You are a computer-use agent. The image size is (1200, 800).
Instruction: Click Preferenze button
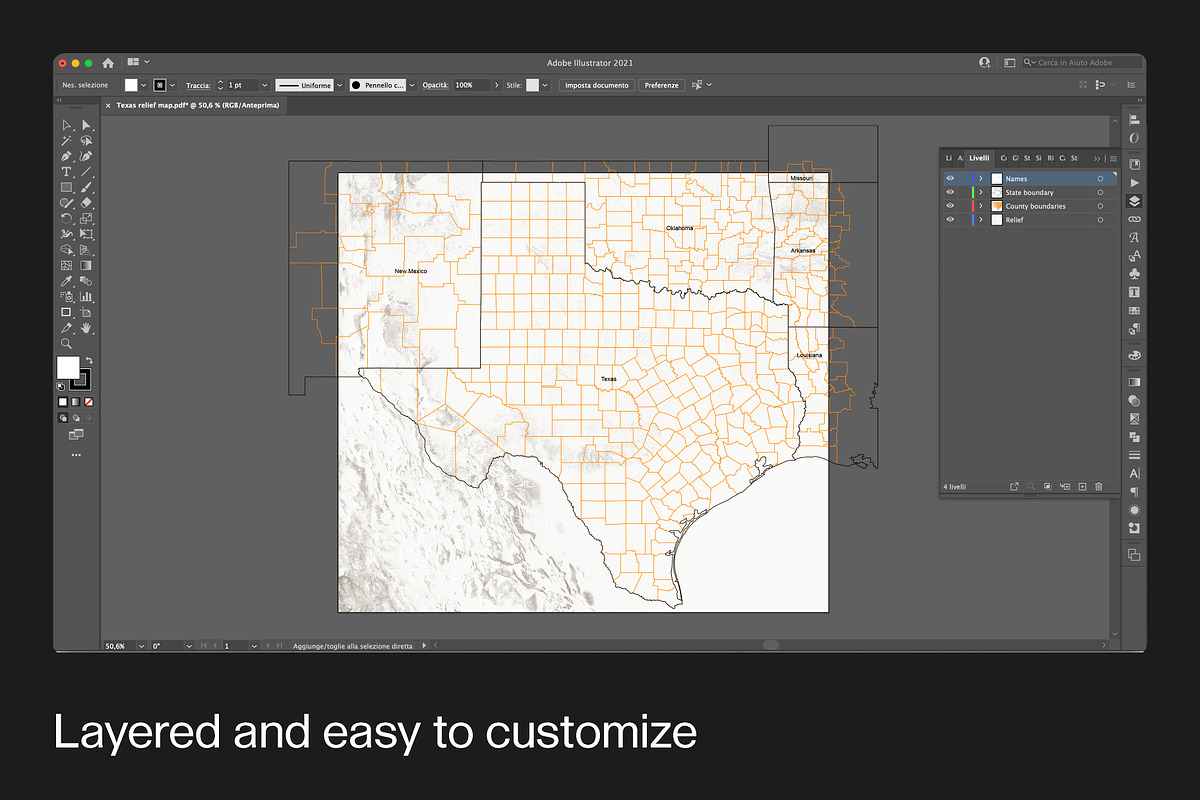click(661, 85)
